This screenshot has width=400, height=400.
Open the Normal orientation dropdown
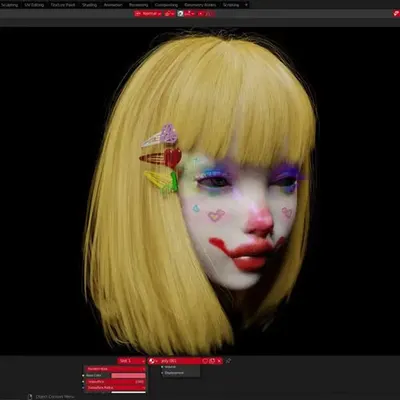pyautogui.click(x=148, y=14)
